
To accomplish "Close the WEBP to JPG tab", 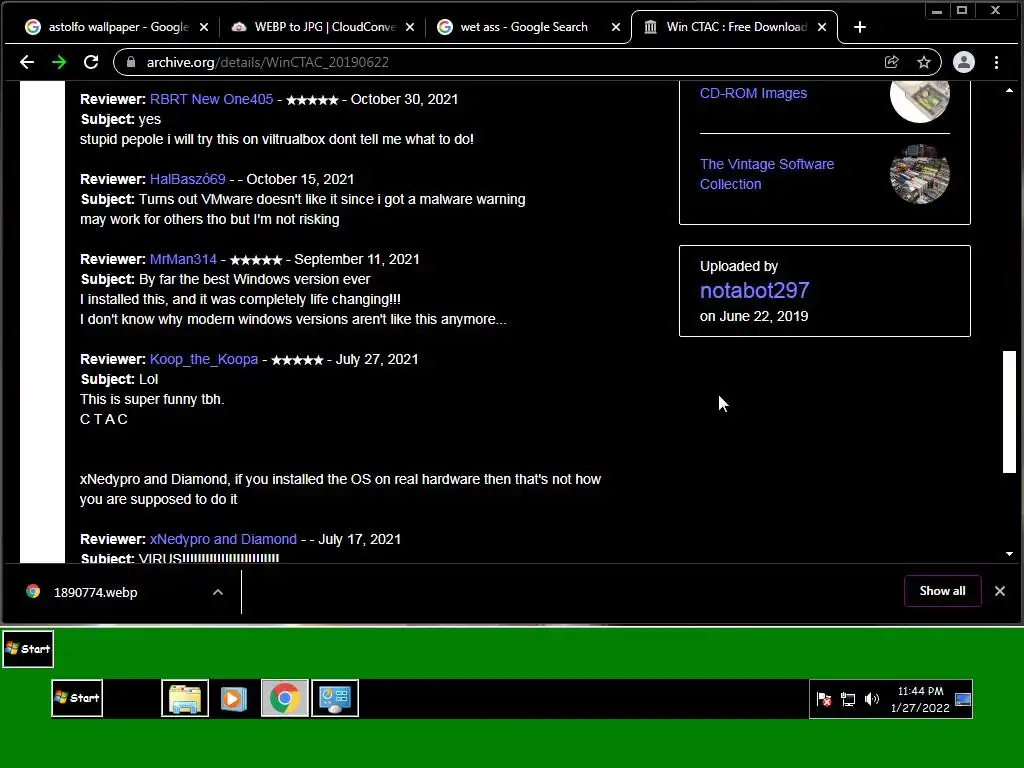I will [409, 27].
